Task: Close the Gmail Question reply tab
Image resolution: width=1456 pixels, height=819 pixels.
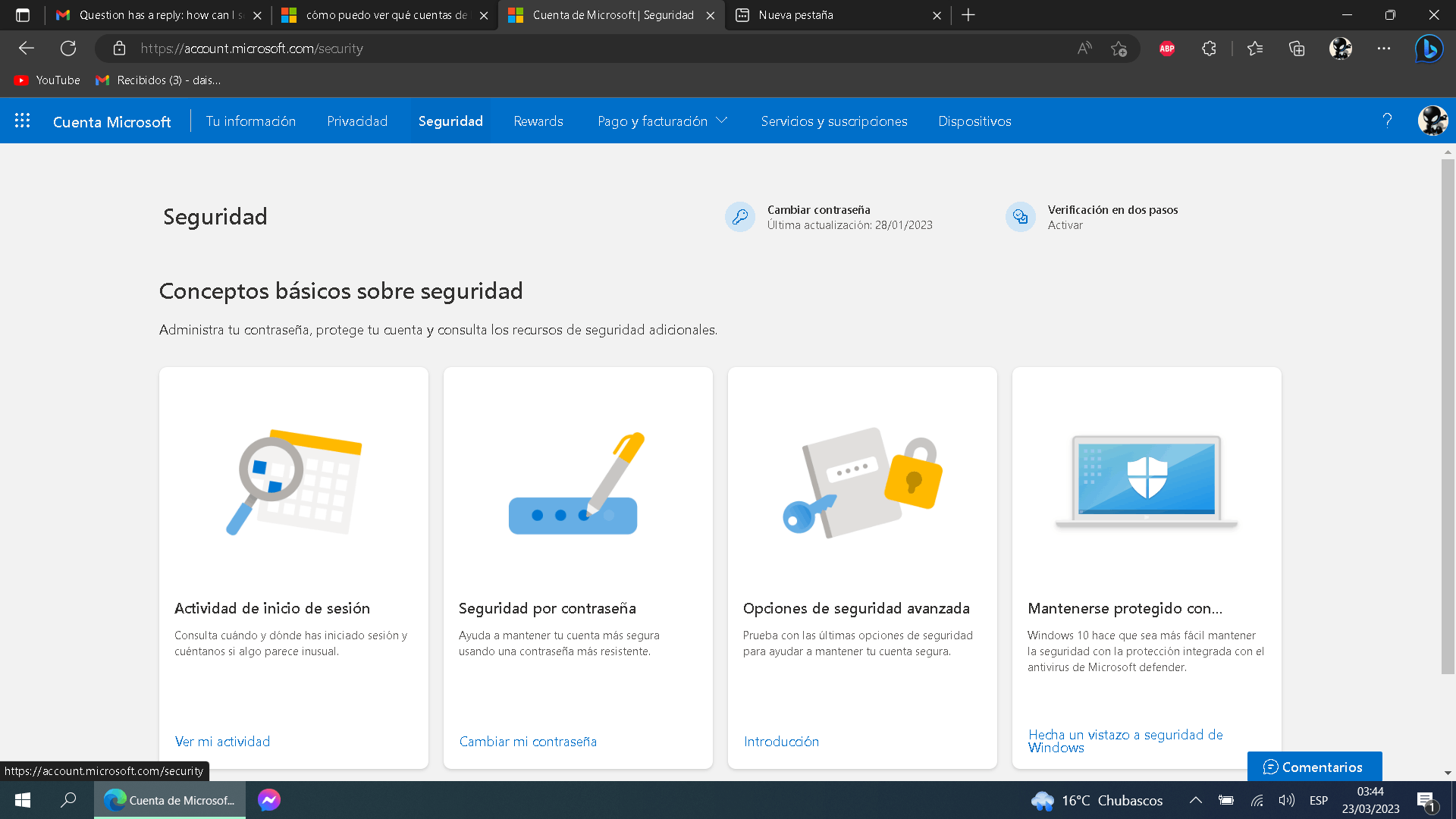Action: coord(257,15)
